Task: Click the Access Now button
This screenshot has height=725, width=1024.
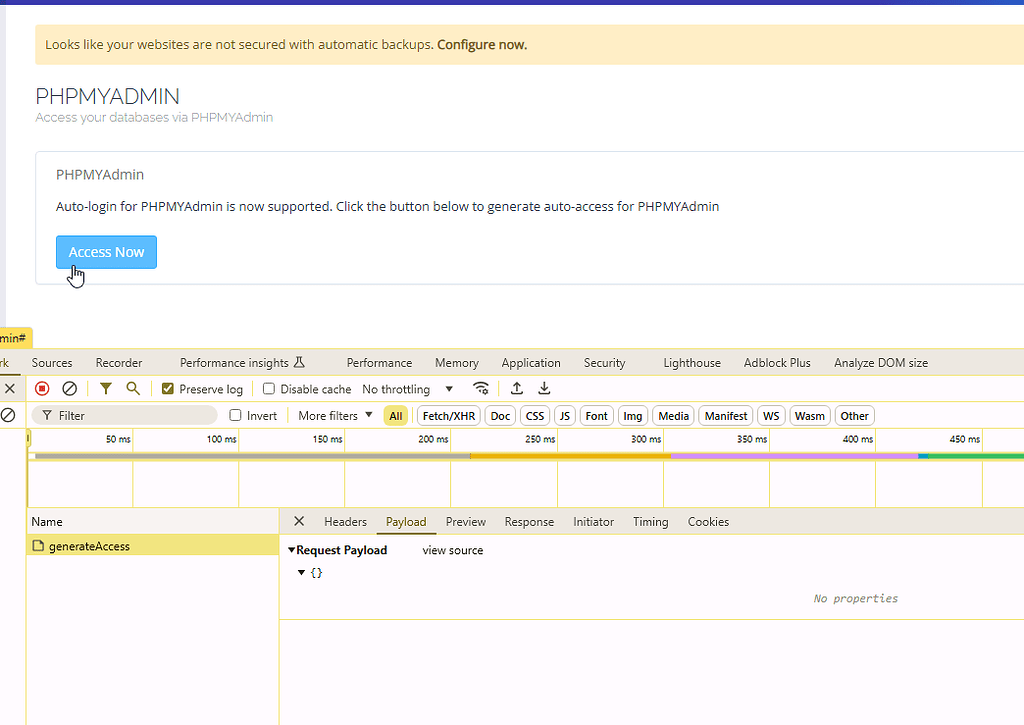Action: (x=106, y=252)
